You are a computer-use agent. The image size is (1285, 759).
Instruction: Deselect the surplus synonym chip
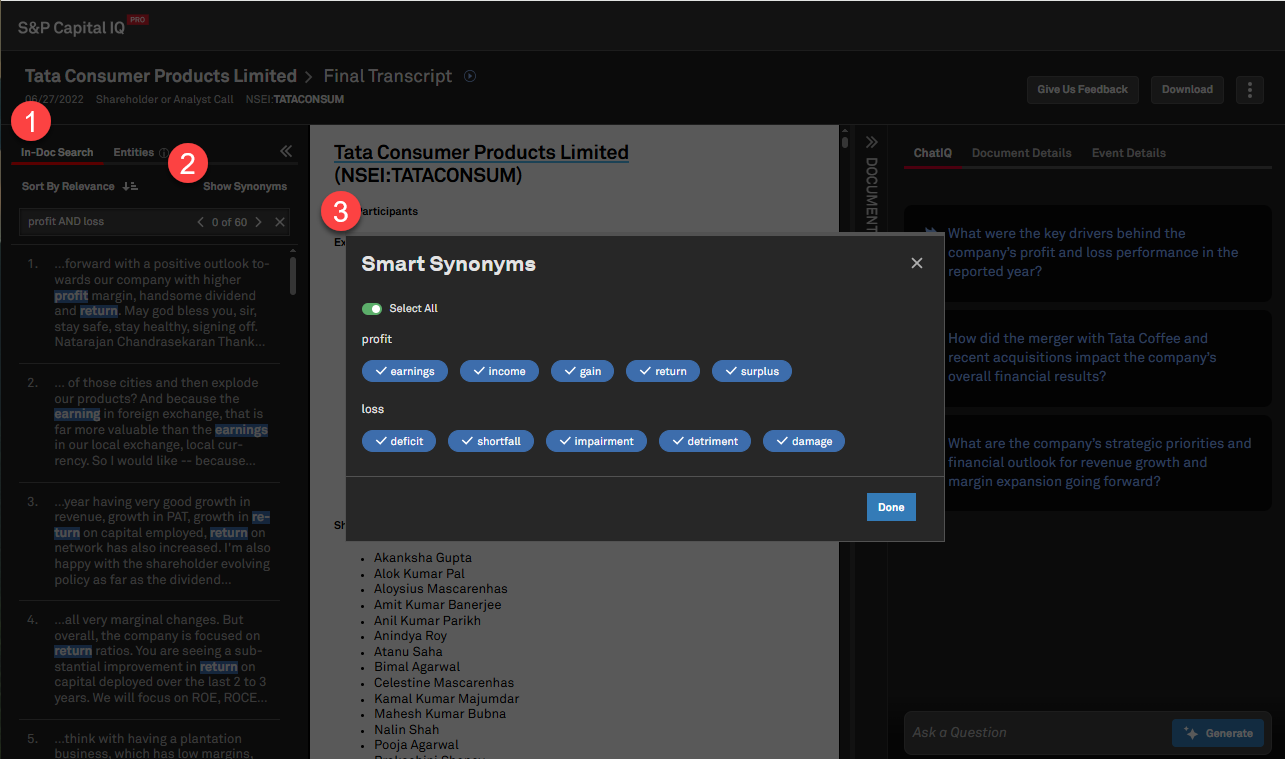[x=752, y=371]
